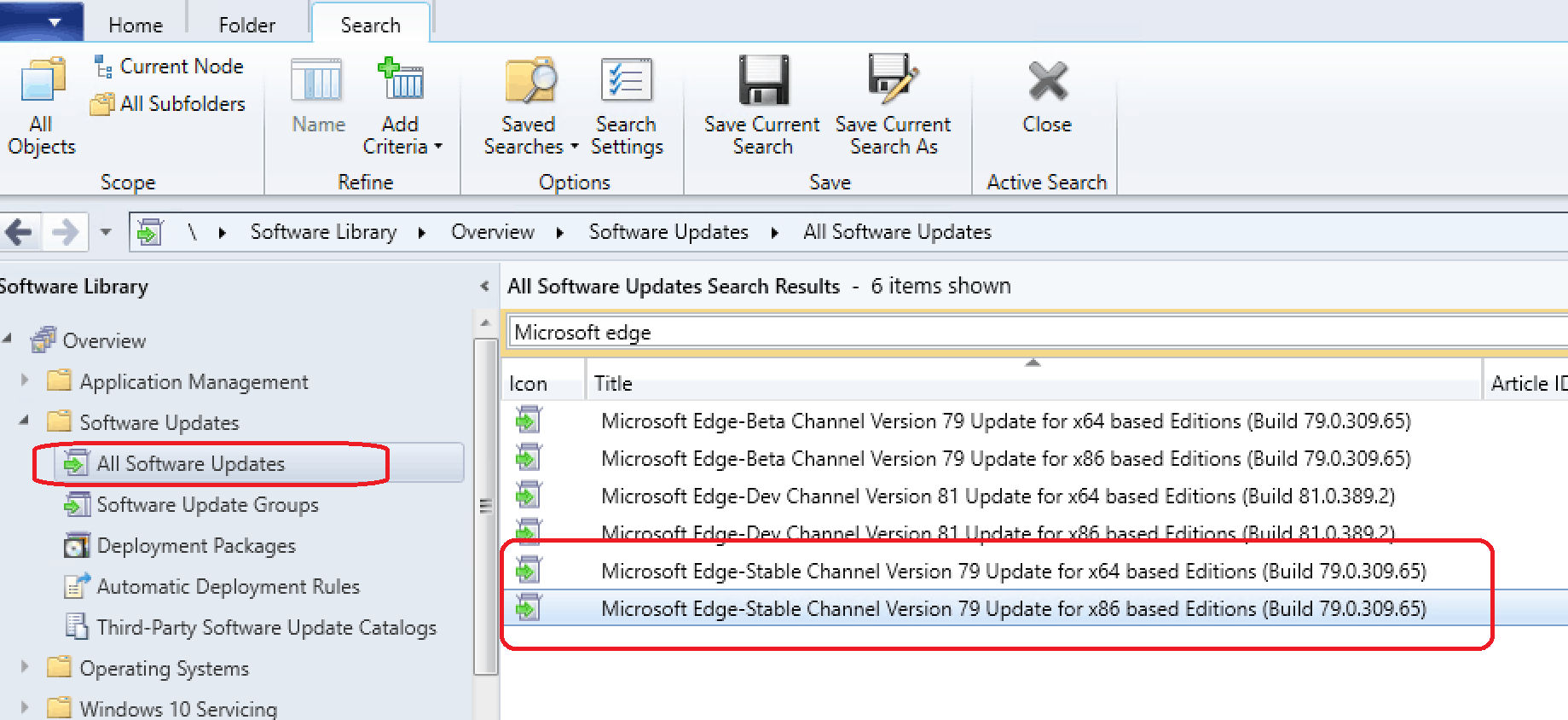This screenshot has height=720, width=1568.
Task: Click Software Updates in breadcrumb
Action: (668, 232)
